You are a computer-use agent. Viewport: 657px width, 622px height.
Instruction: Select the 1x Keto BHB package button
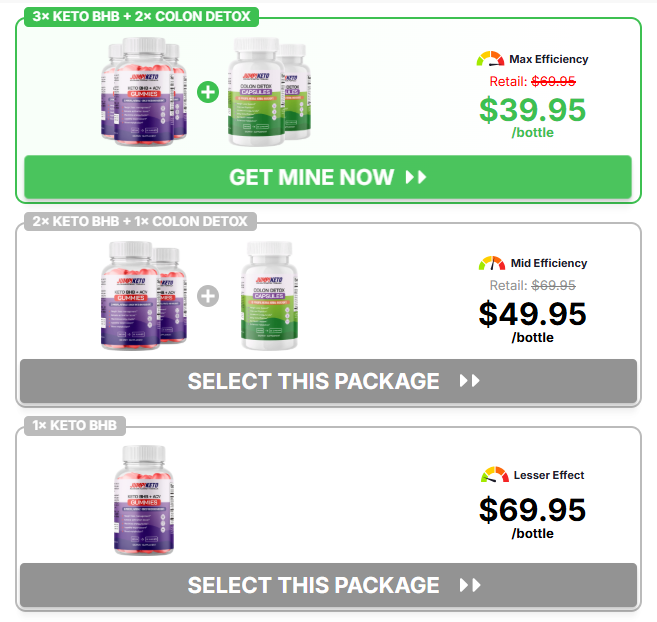328,585
